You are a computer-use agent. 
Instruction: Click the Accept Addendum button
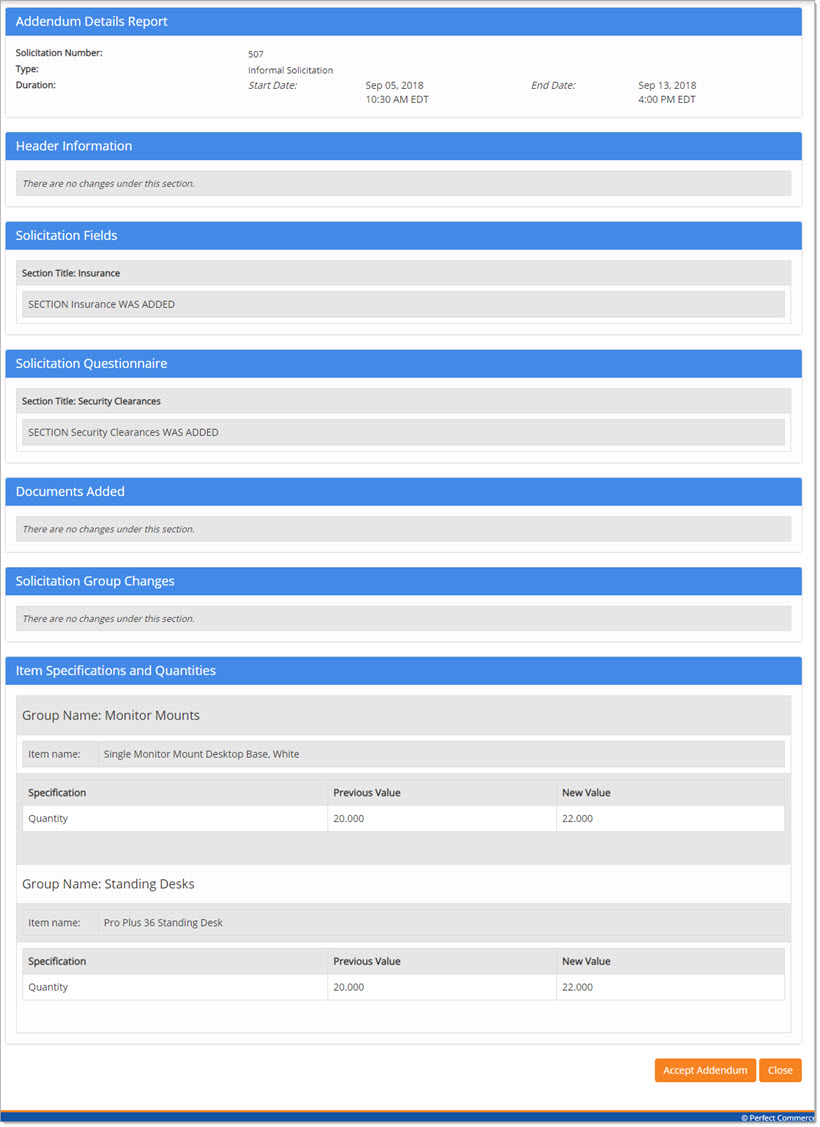tap(704, 1070)
